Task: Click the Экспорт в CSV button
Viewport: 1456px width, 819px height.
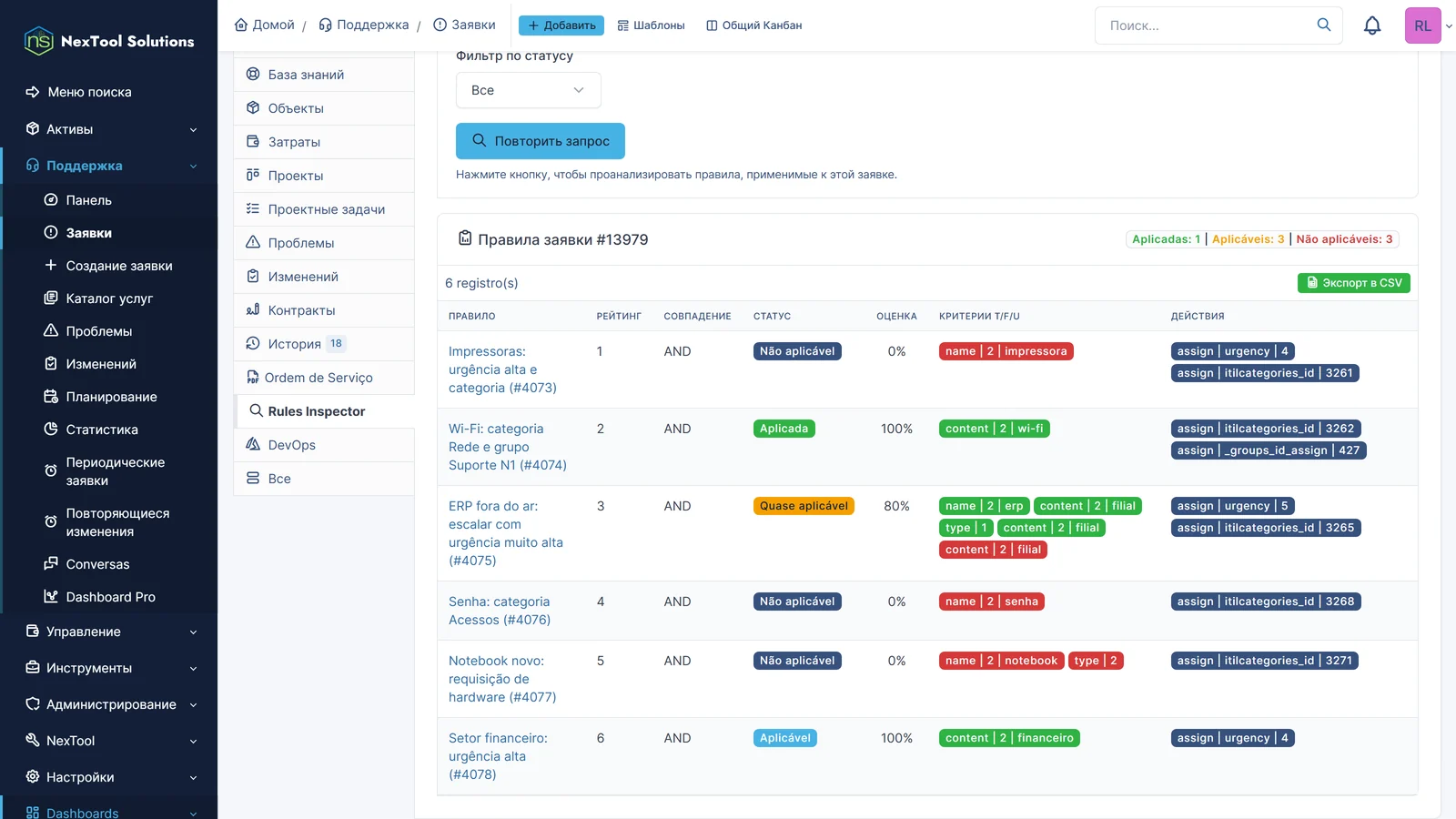Action: pos(1354,283)
